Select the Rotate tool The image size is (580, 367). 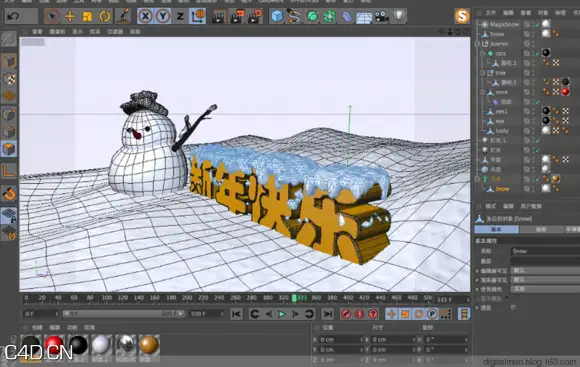point(105,16)
